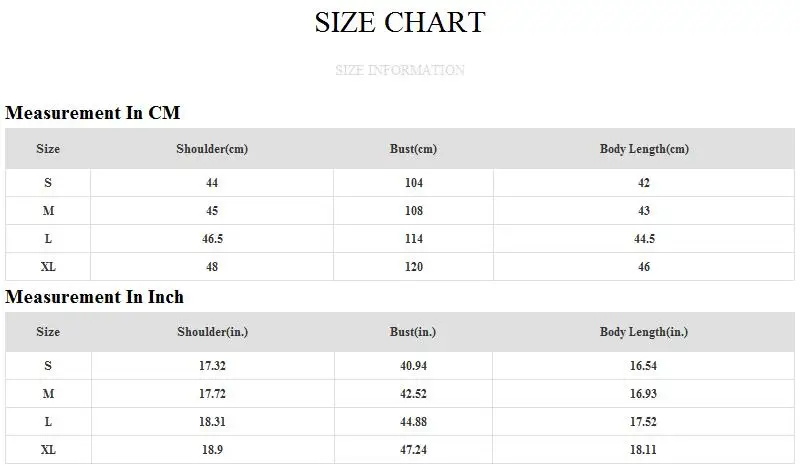Select the 104 bust value cell

click(413, 183)
